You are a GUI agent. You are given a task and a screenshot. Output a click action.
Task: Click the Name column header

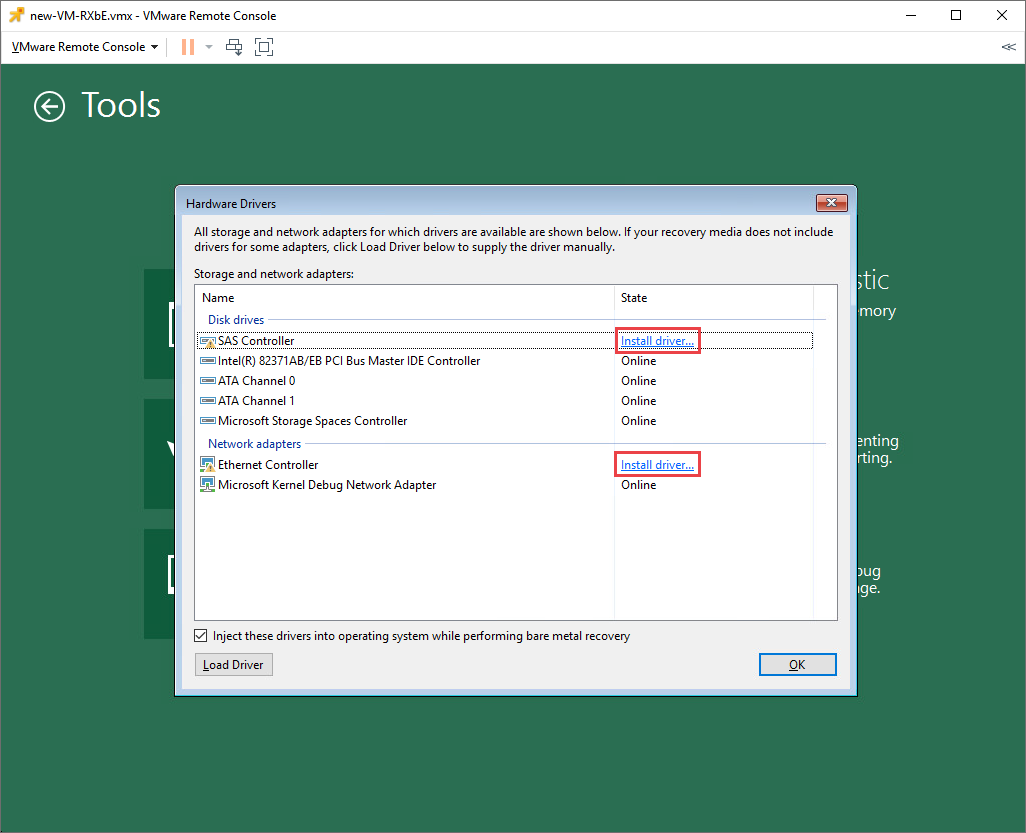[x=218, y=298]
